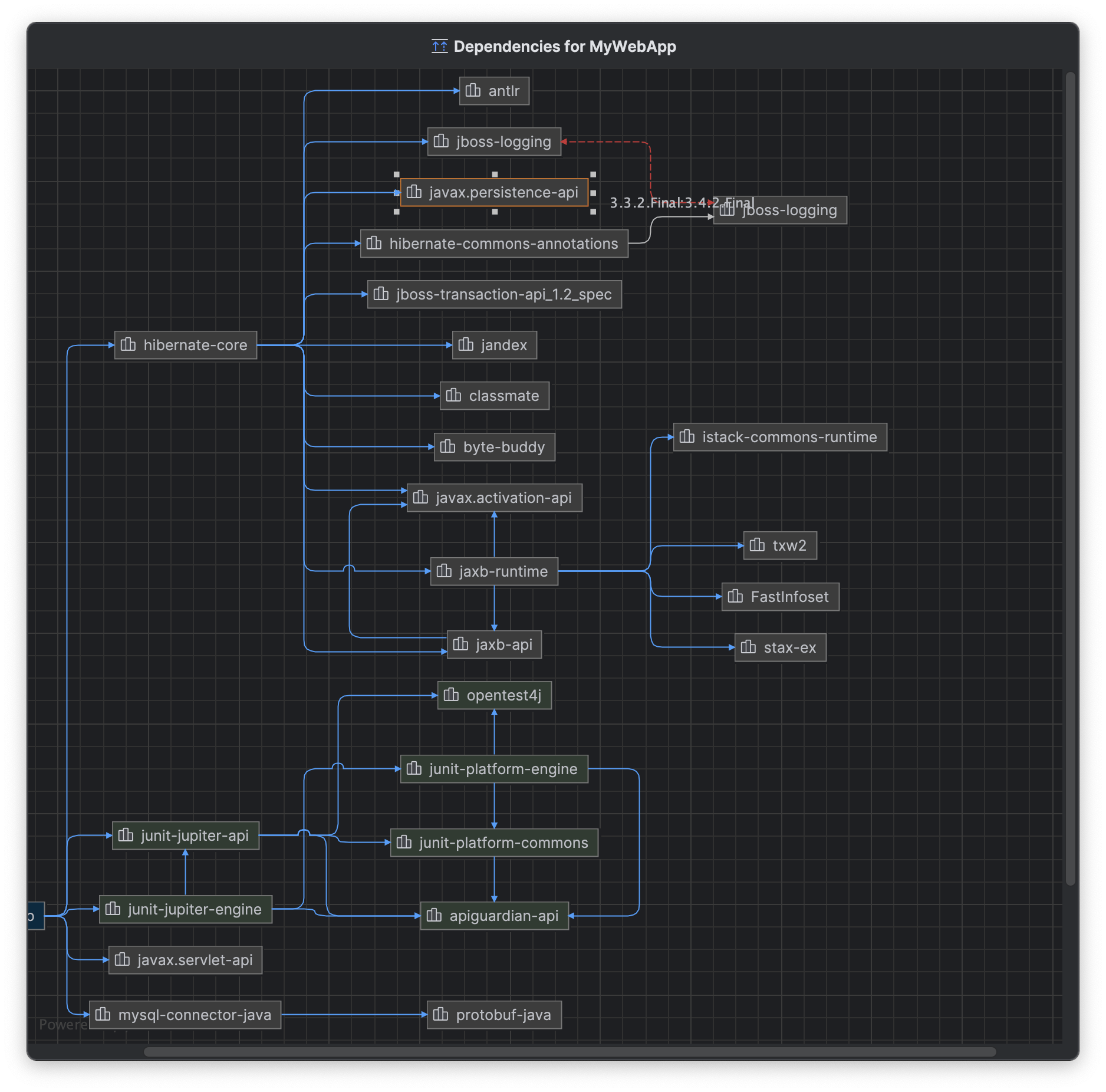
Task: Click the library icon on jaxb-runtime node
Action: (x=443, y=571)
